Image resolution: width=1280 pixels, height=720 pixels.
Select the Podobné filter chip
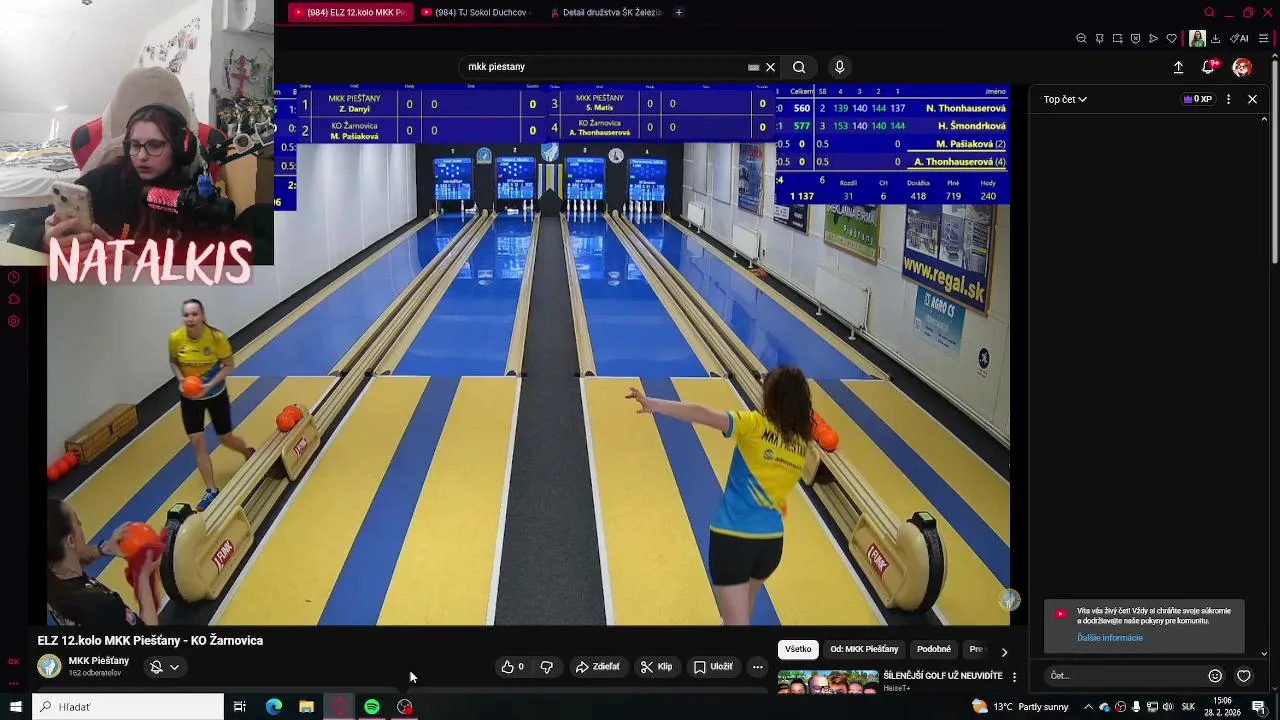(934, 649)
